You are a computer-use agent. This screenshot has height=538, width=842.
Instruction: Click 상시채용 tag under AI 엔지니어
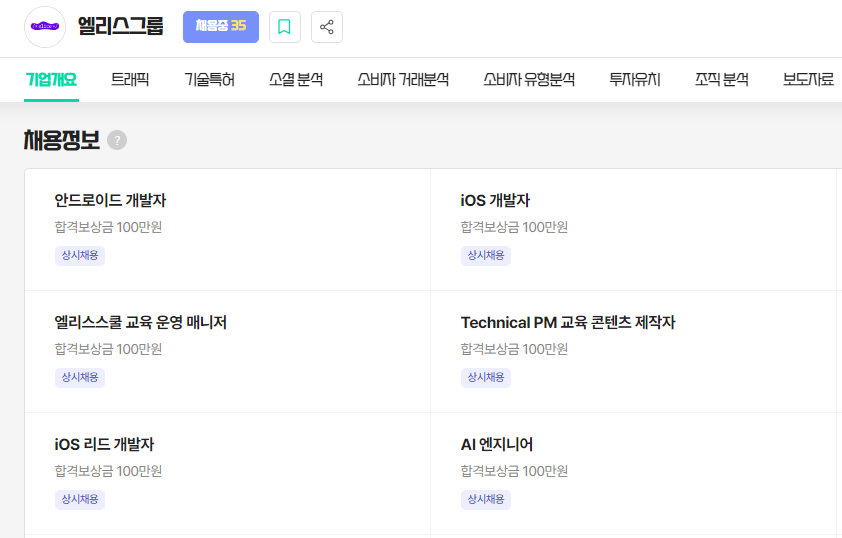coord(486,499)
